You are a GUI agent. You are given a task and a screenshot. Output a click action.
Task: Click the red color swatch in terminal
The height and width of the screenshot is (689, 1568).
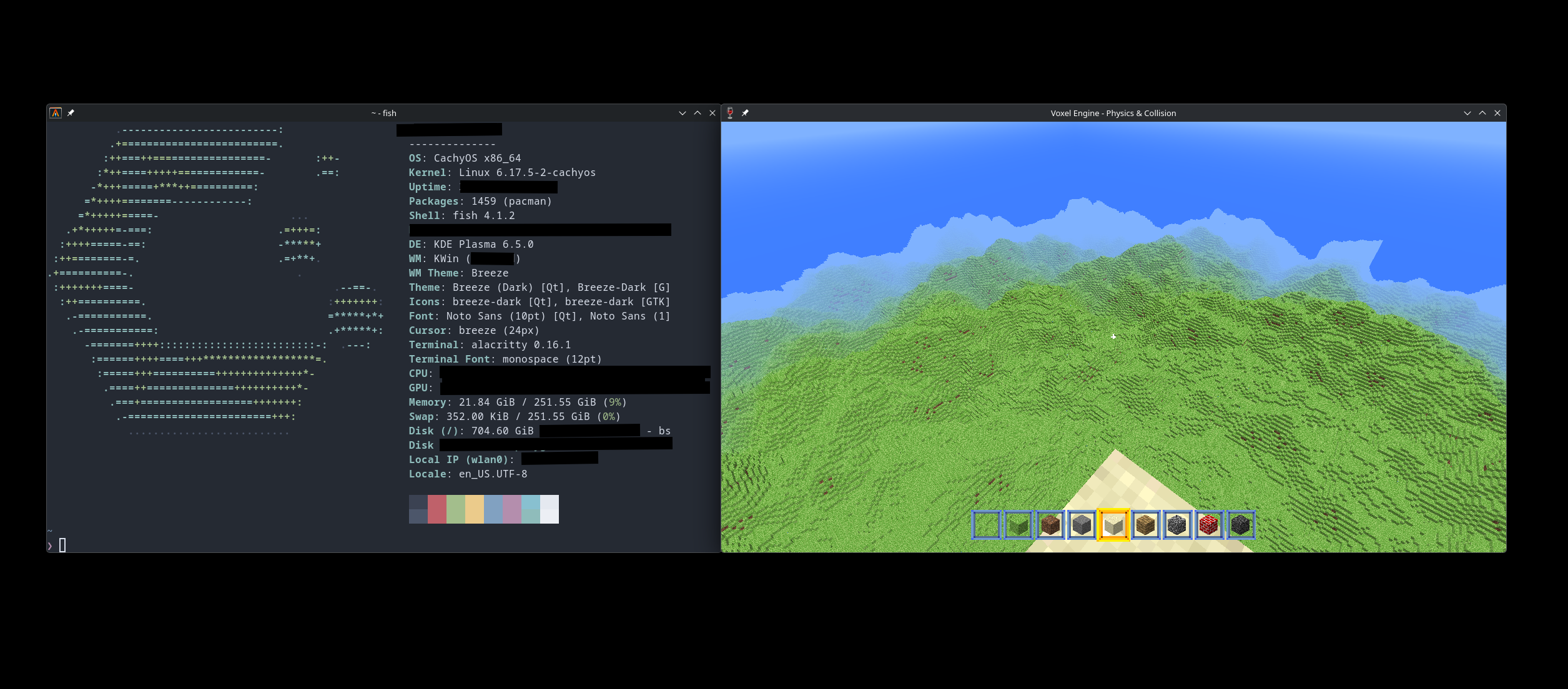(437, 509)
